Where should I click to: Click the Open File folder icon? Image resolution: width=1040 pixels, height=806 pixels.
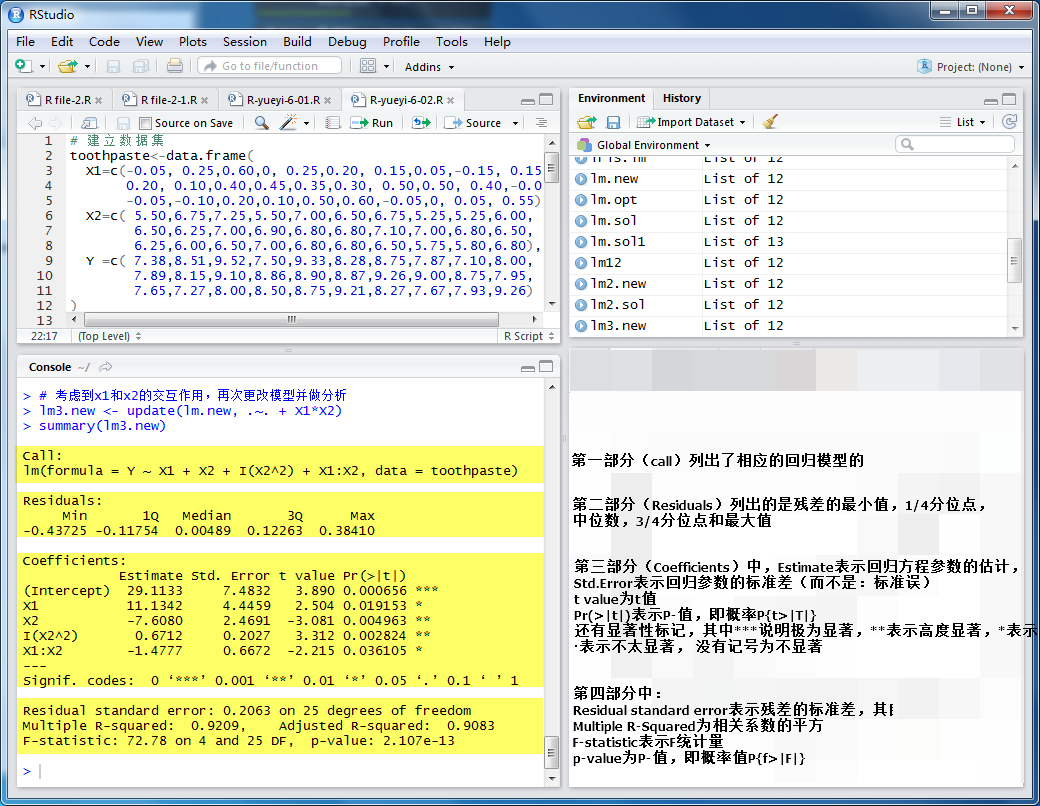coord(67,66)
